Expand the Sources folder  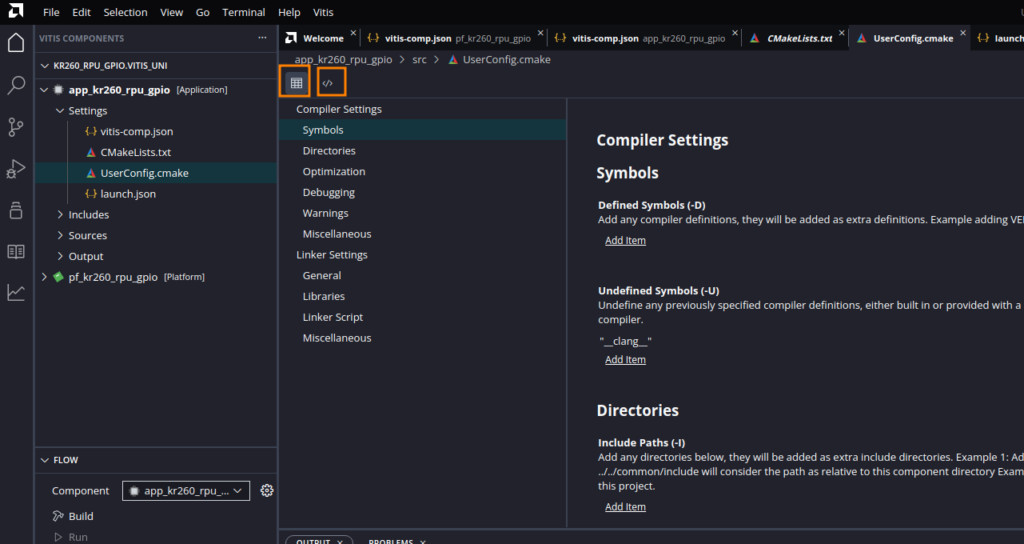[x=60, y=235]
